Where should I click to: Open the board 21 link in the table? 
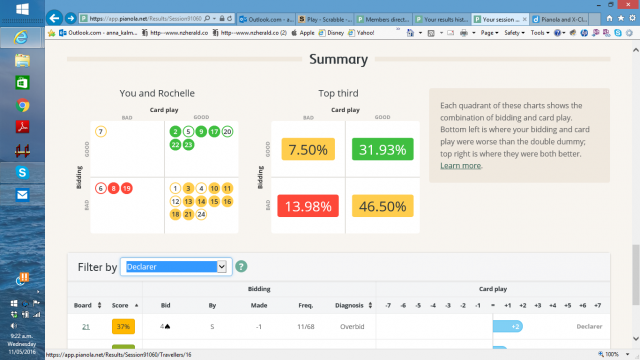[x=86, y=327]
